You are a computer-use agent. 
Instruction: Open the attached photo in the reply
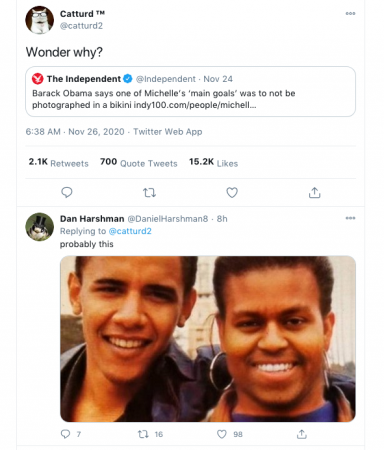click(208, 339)
